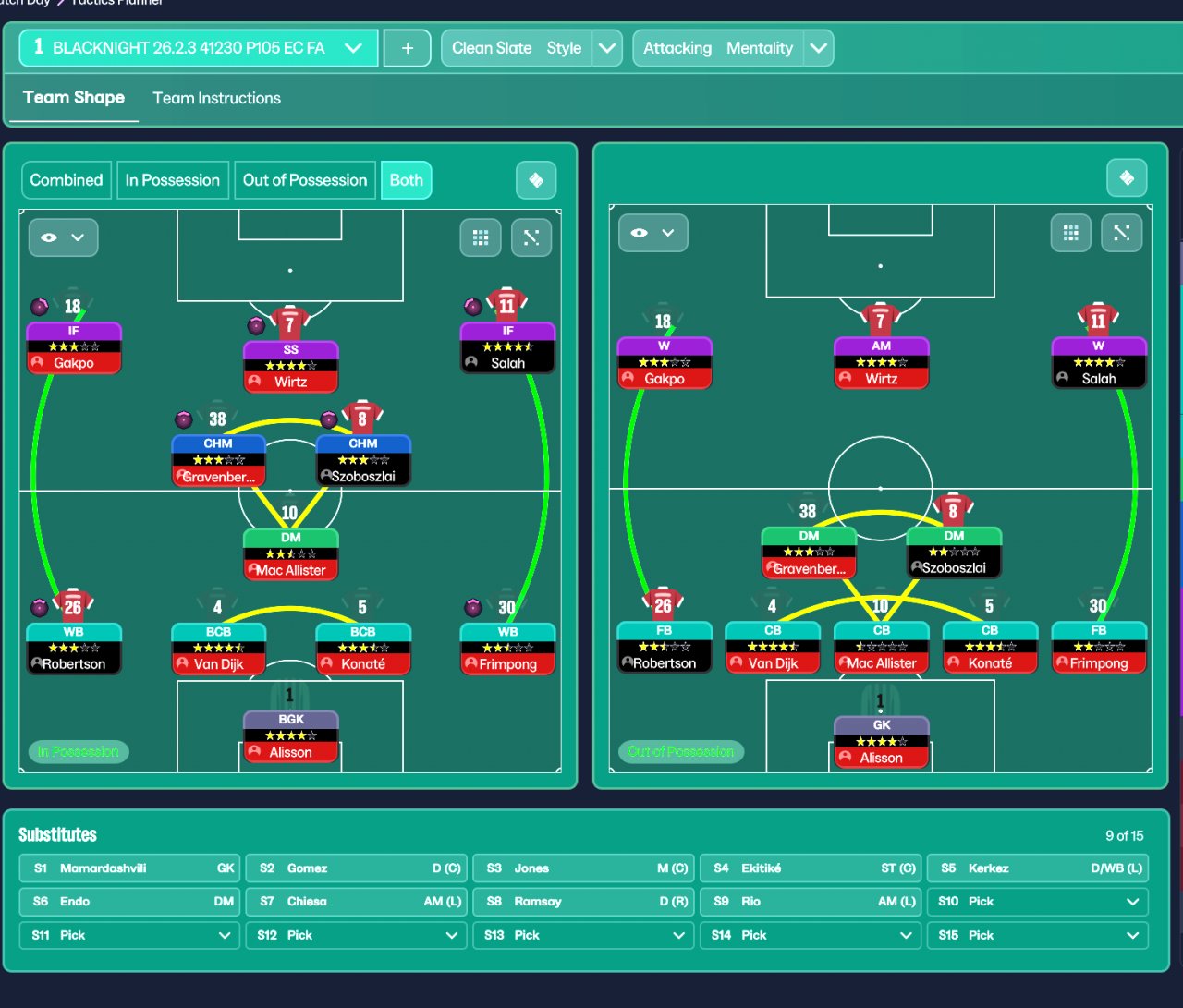Select Mac Allister's number 10 shirt on In Possession pitch
Image resolution: width=1183 pixels, height=1008 pixels.
coord(290,512)
